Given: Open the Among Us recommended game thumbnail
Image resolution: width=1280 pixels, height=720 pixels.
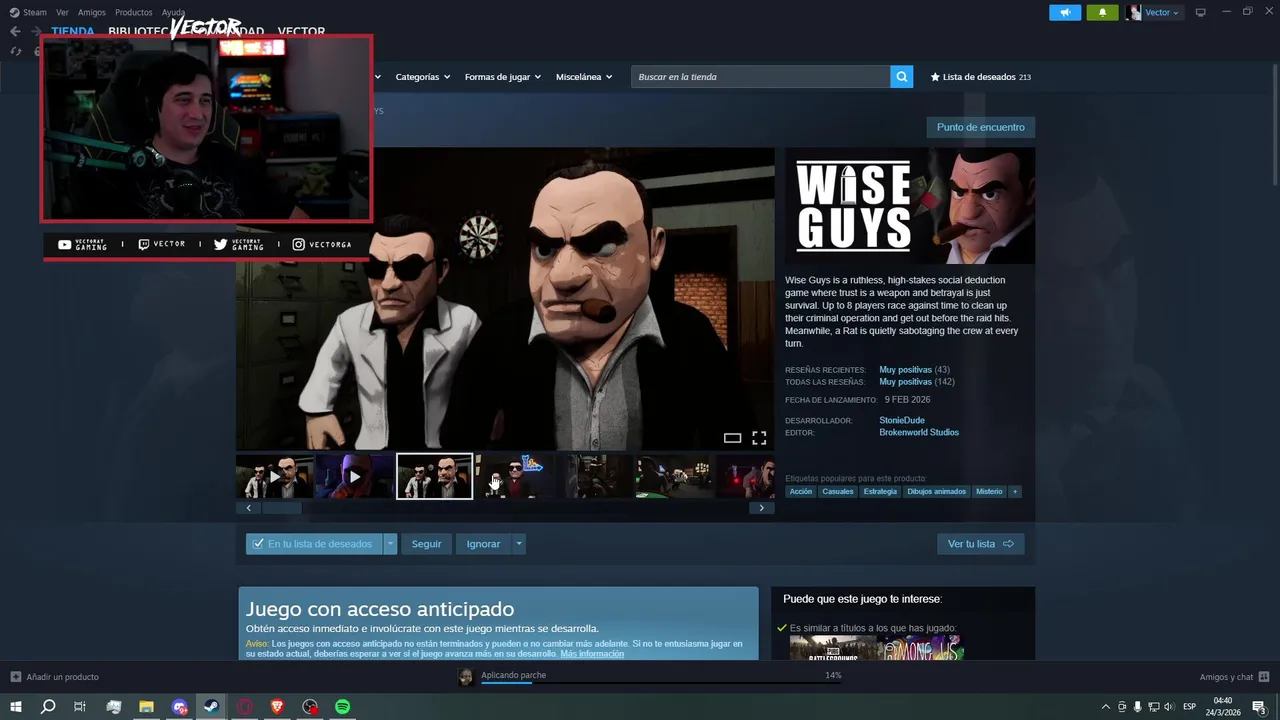Looking at the screenshot, I should pyautogui.click(x=920, y=648).
